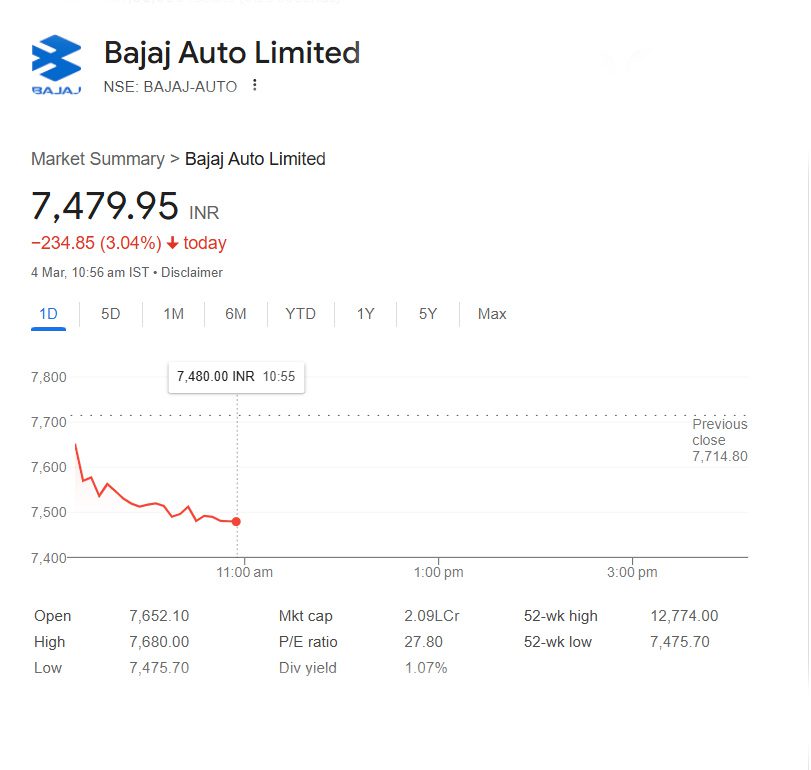Select the 1D chart range tab
The height and width of the screenshot is (770, 811).
coord(49,314)
